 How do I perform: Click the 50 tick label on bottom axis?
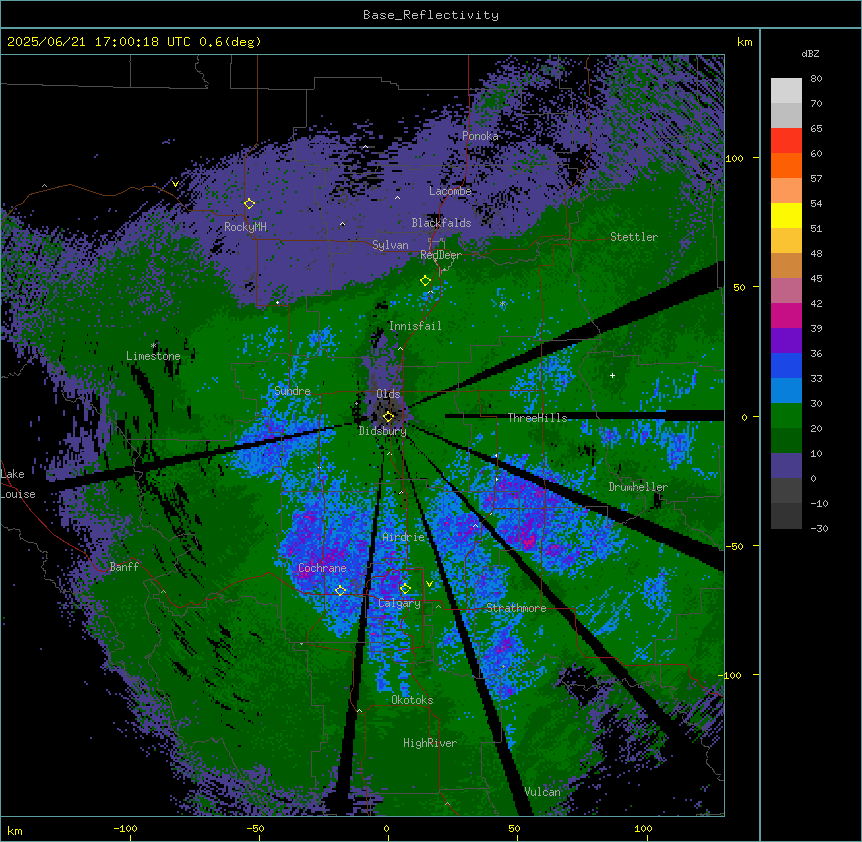pyautogui.click(x=514, y=828)
